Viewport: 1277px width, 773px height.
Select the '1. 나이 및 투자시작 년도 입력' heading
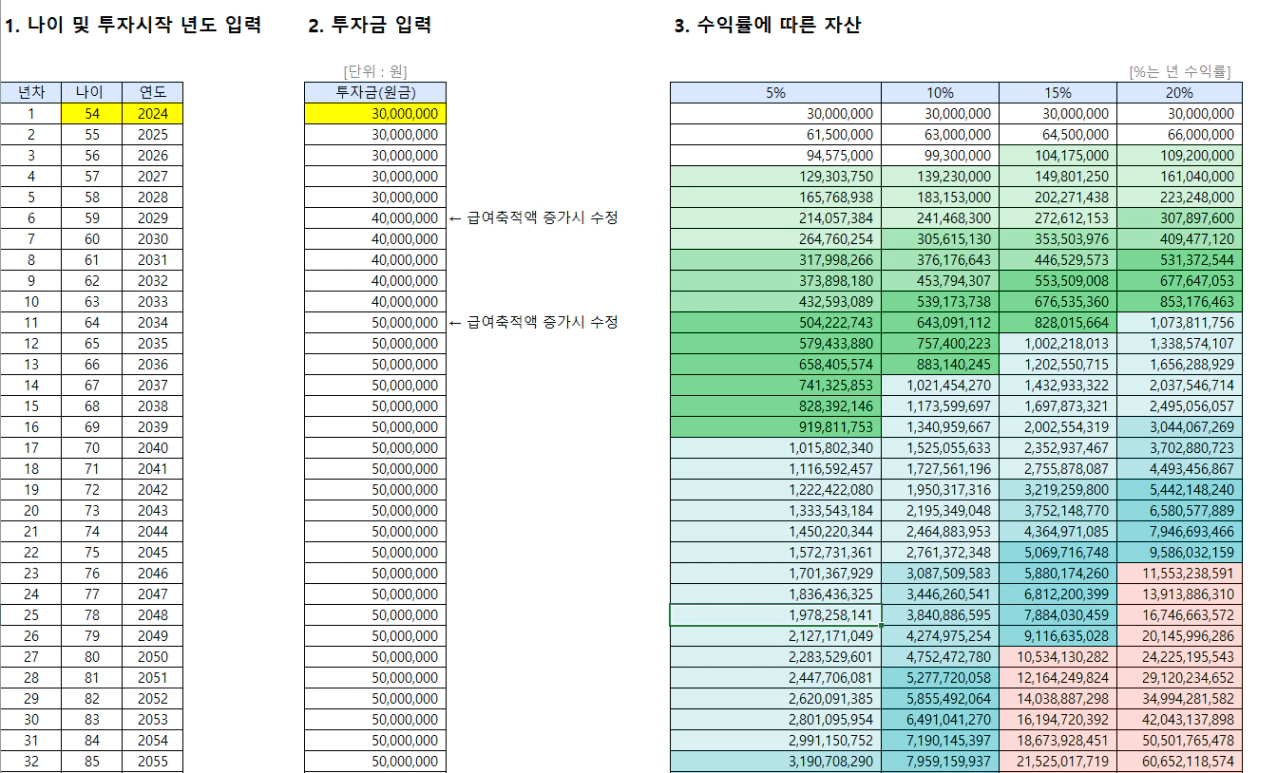pos(134,26)
